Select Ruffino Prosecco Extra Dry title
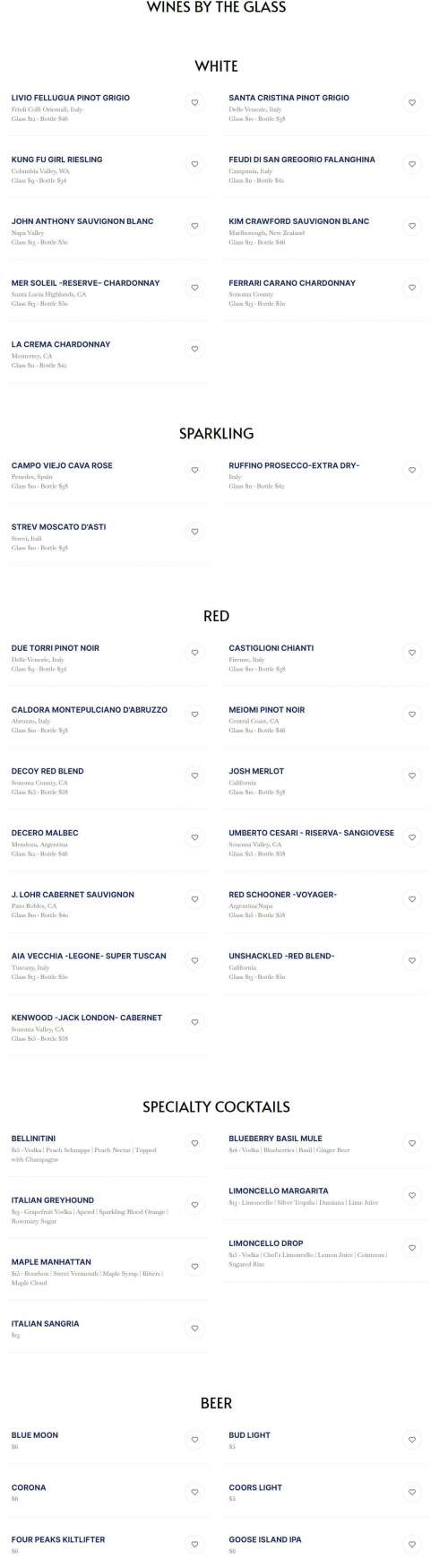Viewport: 448px width, 1568px height. pyautogui.click(x=294, y=465)
